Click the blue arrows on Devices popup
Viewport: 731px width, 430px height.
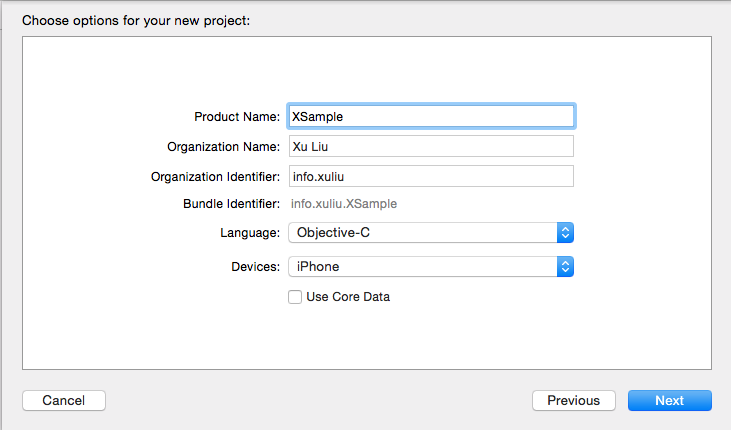(x=565, y=267)
